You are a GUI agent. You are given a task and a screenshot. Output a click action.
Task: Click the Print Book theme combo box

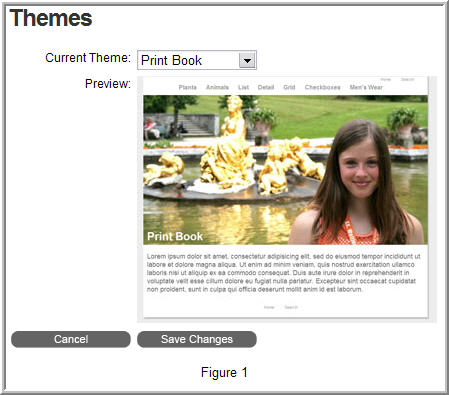[197, 60]
